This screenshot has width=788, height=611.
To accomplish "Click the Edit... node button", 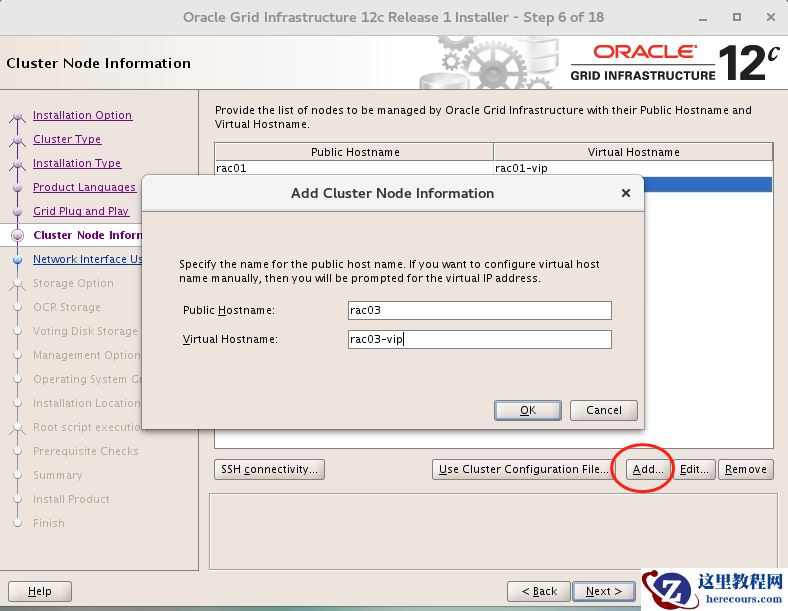I will [x=694, y=469].
